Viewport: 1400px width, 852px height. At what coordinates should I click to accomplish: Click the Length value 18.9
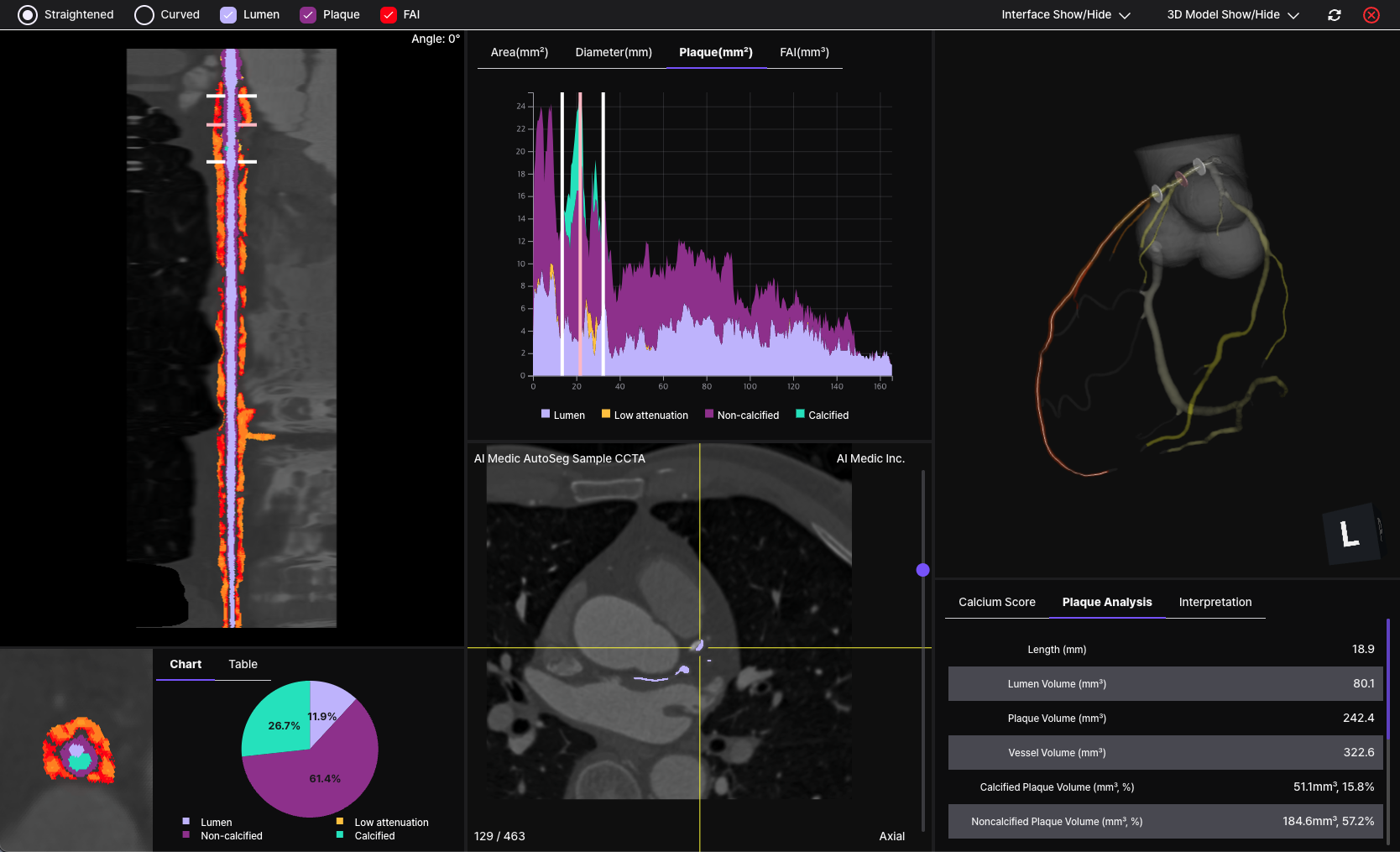[1363, 649]
